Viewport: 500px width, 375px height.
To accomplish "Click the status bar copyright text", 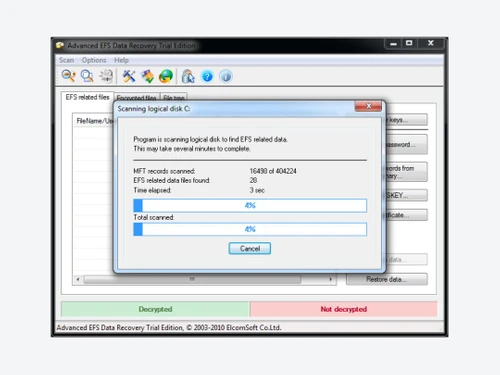I will (169, 328).
